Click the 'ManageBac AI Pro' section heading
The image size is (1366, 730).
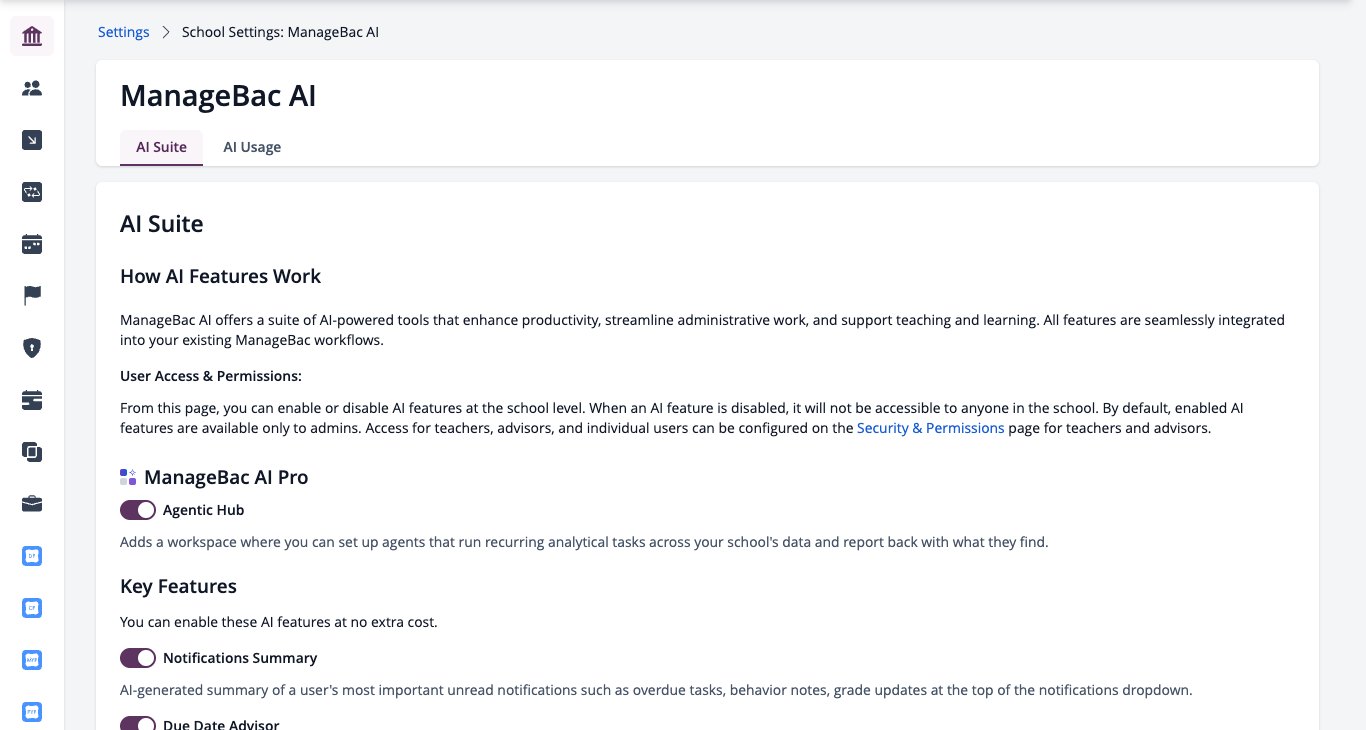[x=226, y=477]
